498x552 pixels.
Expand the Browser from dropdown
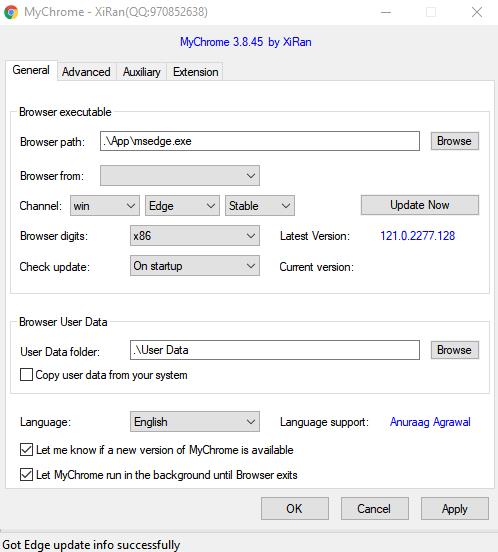[180, 175]
